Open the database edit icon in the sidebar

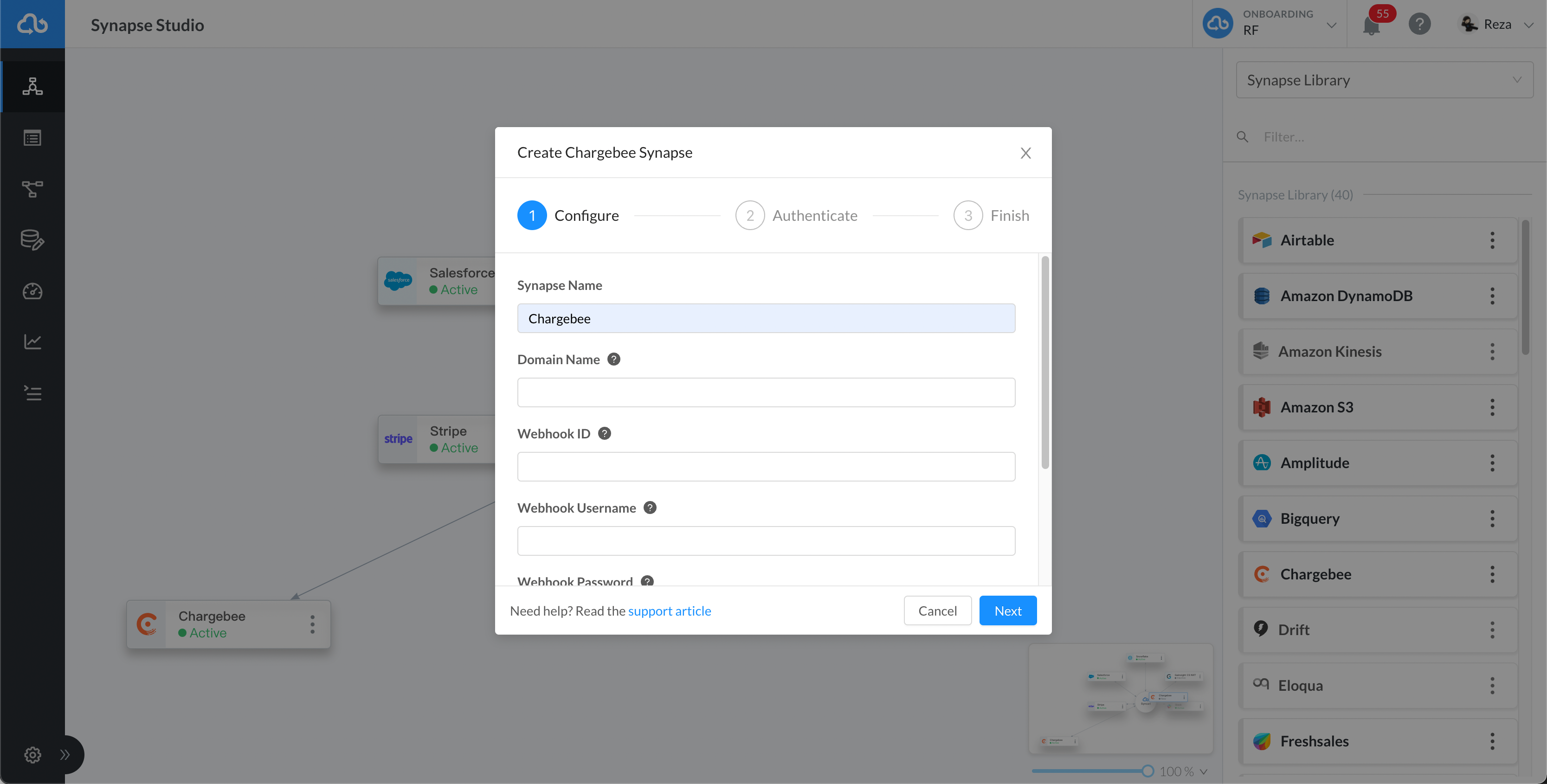pyautogui.click(x=32, y=240)
